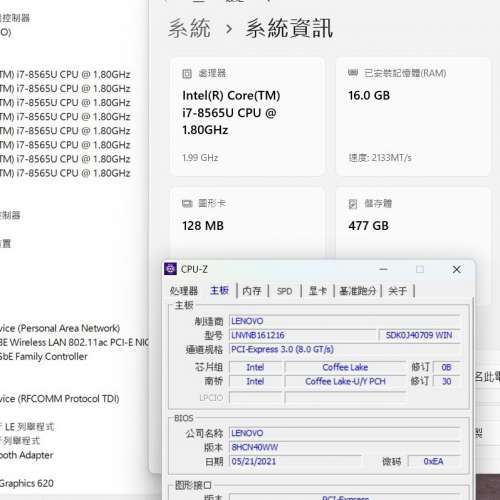Click the BIOS 公司名称 LENOVO field
The width and height of the screenshot is (500, 500).
(345, 433)
